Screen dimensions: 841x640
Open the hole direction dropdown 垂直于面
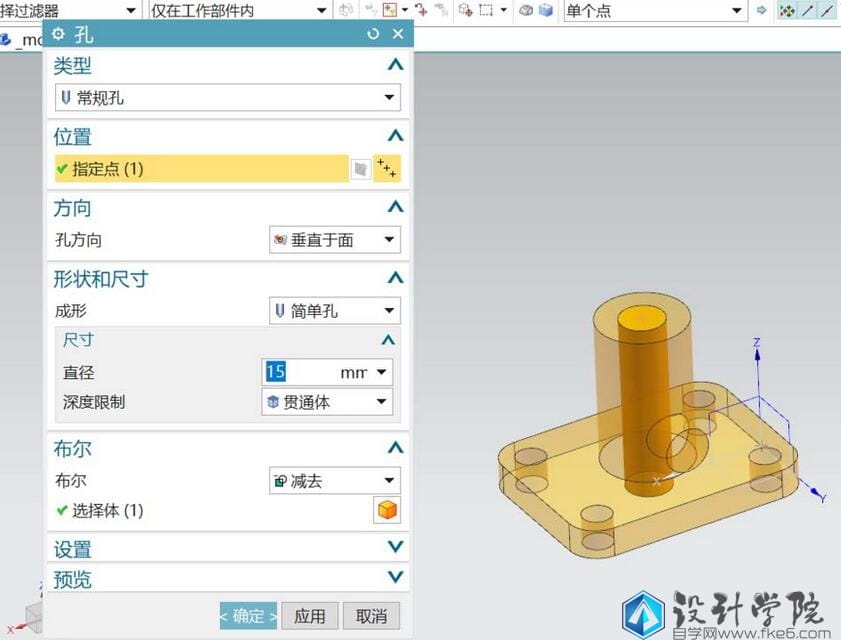click(335, 239)
